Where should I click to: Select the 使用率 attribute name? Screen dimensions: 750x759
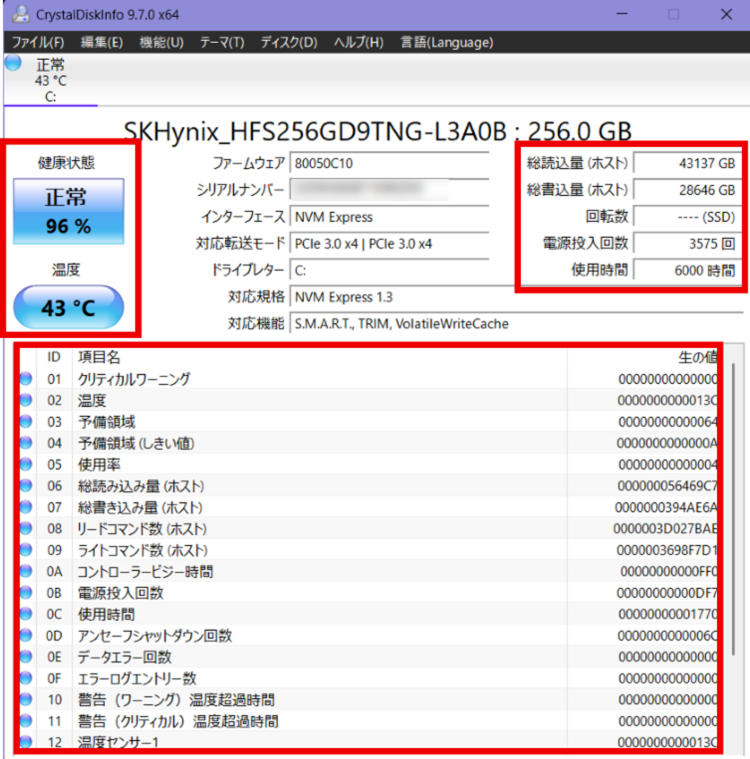[x=99, y=465]
